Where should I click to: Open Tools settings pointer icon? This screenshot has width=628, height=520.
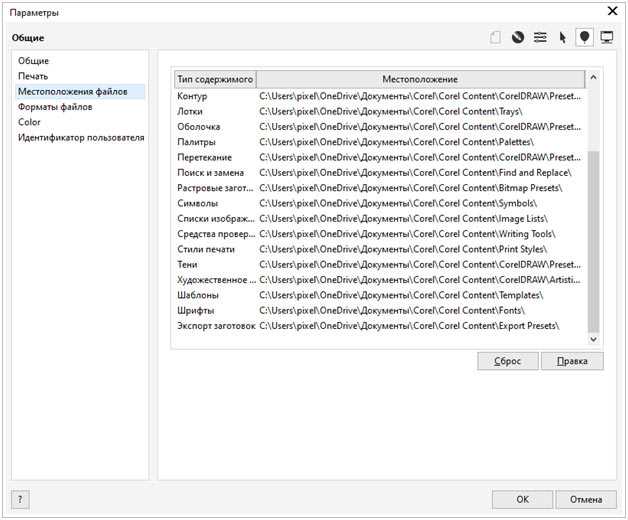562,38
